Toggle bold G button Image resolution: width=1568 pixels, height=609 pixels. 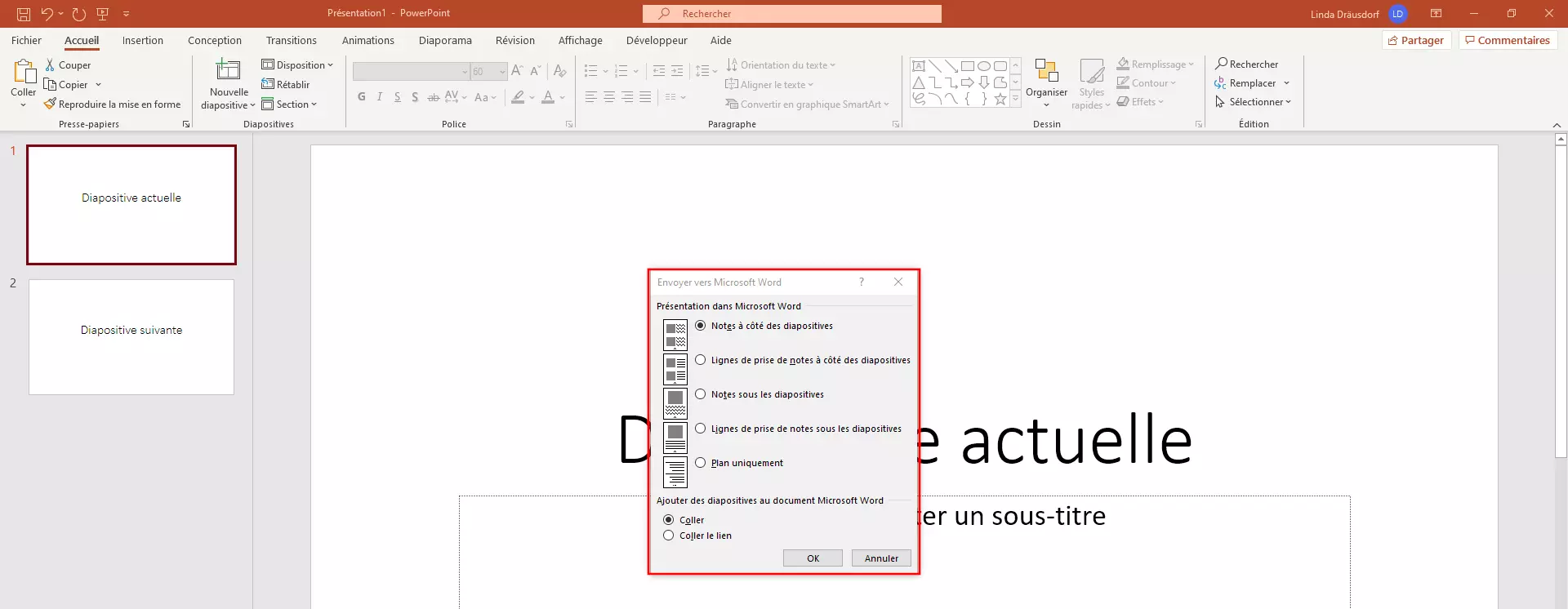click(x=362, y=97)
